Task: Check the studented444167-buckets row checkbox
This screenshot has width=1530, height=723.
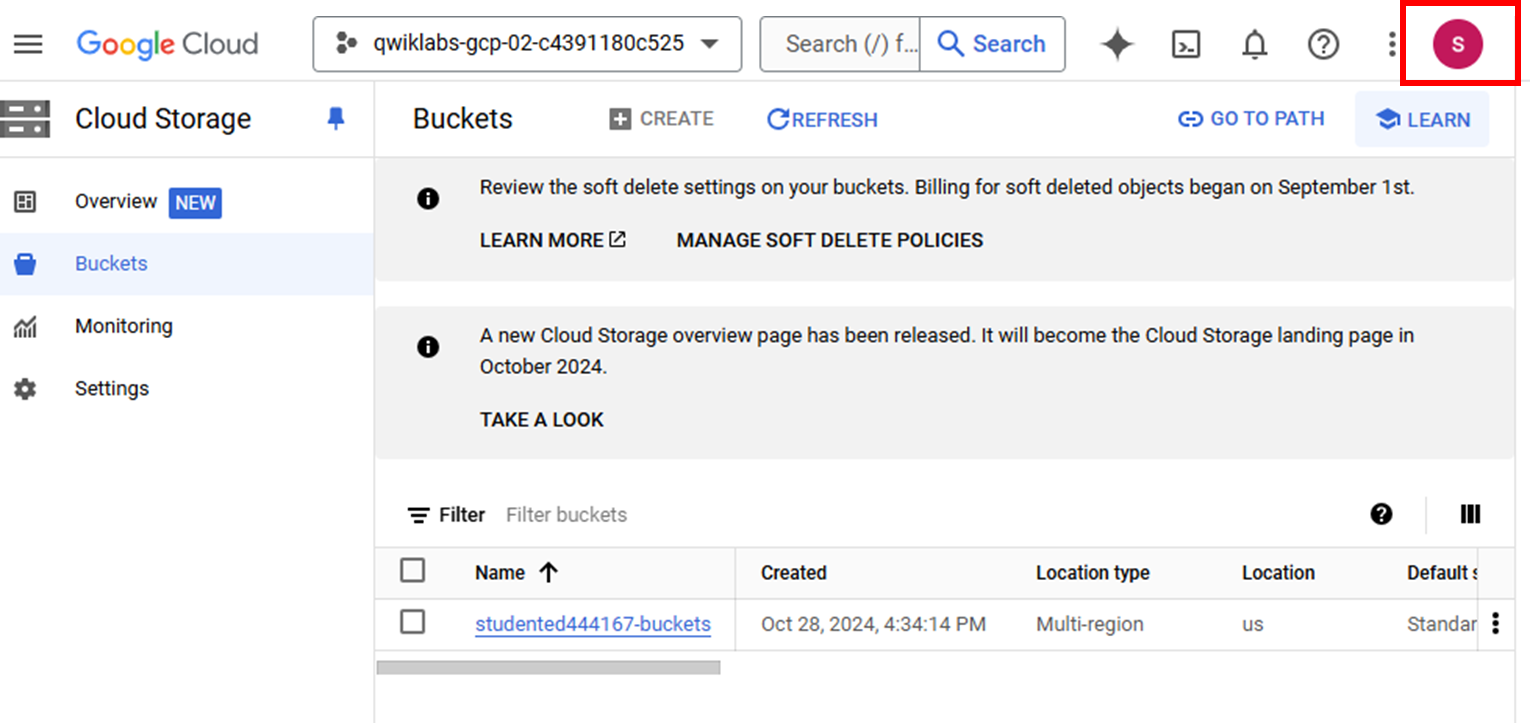Action: [412, 622]
